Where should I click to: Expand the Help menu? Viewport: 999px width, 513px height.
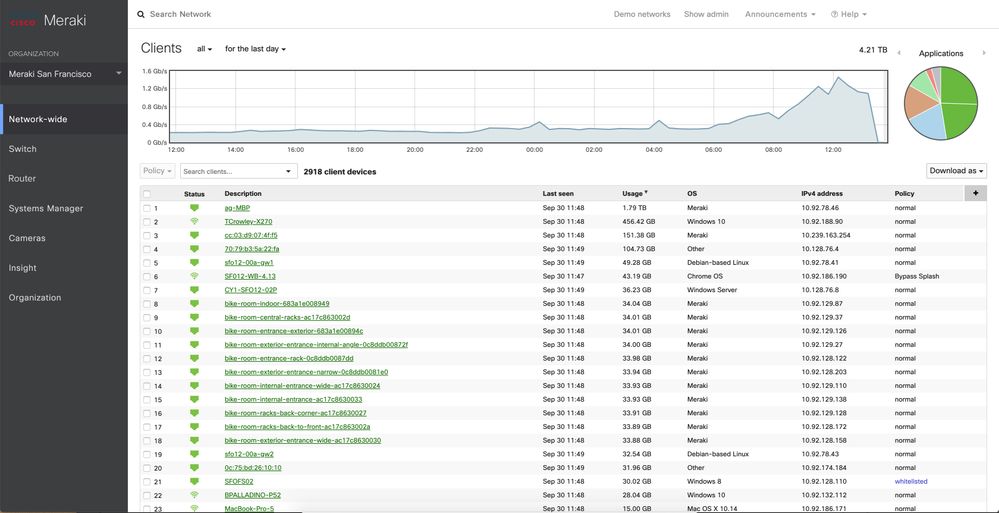tap(849, 14)
